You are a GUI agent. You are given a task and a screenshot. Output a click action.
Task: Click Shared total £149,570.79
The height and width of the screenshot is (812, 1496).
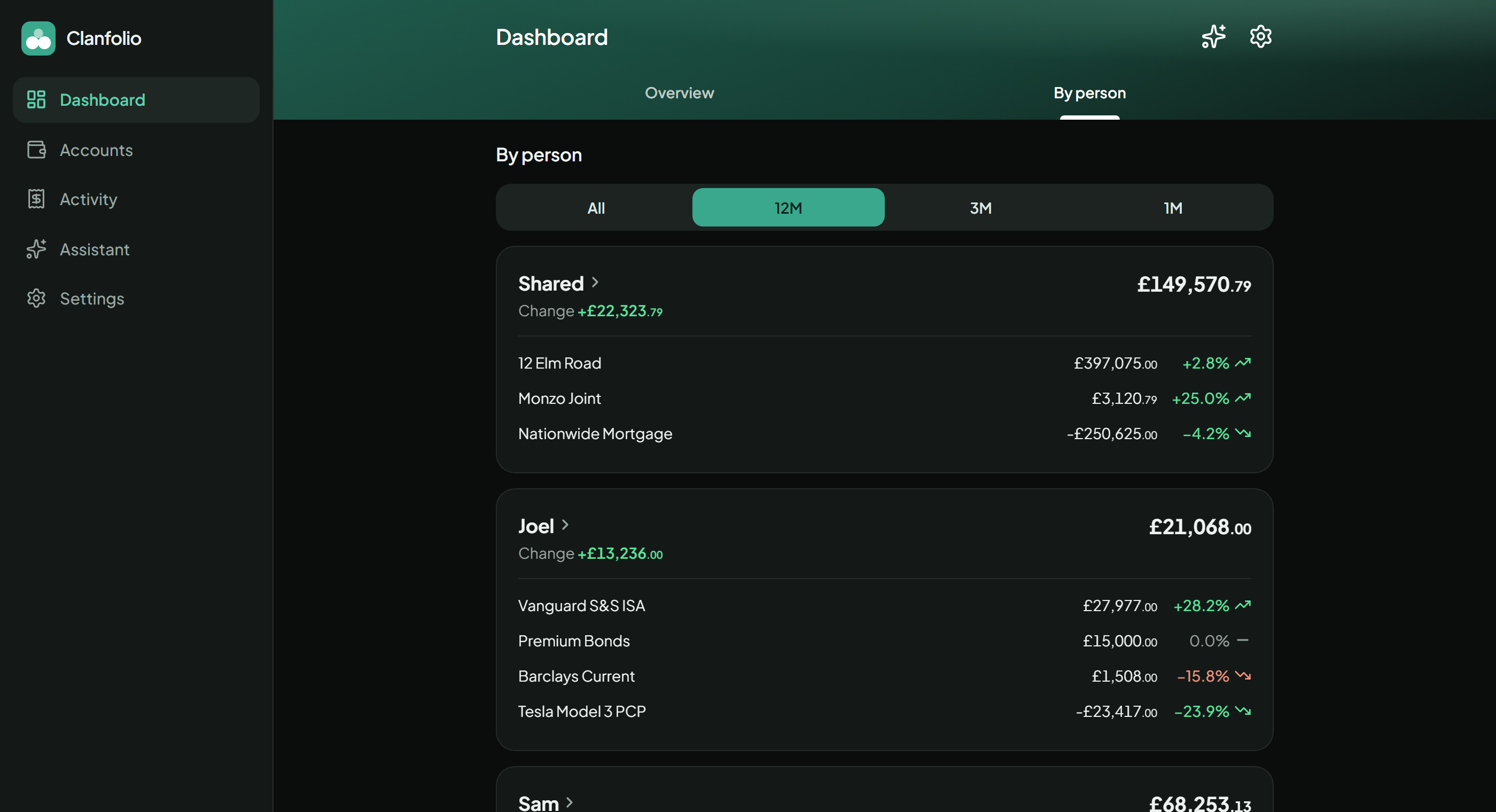coord(1194,285)
